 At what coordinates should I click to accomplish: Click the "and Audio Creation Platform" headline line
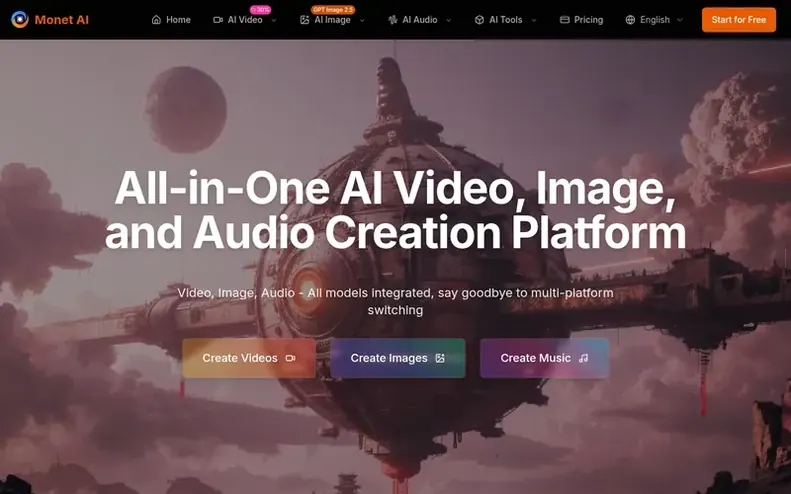click(x=396, y=232)
